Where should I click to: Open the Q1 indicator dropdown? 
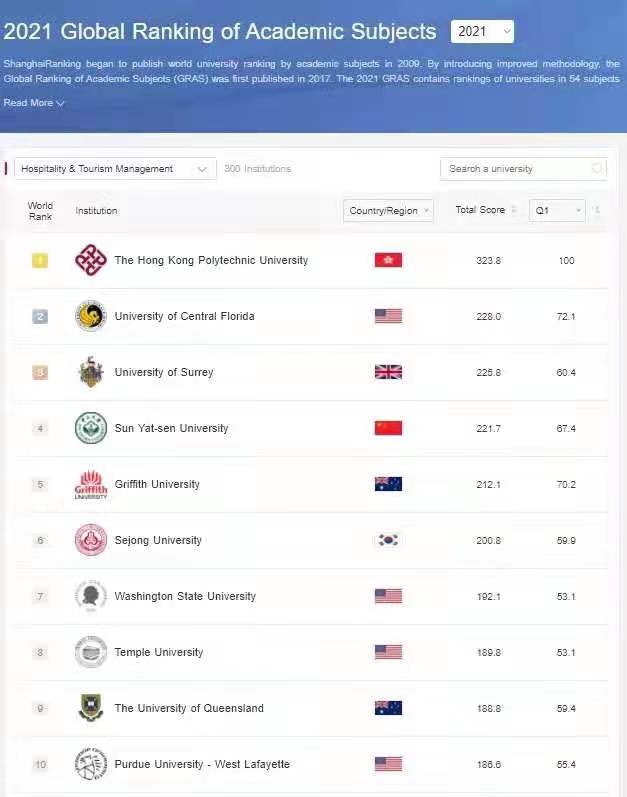coord(557,211)
